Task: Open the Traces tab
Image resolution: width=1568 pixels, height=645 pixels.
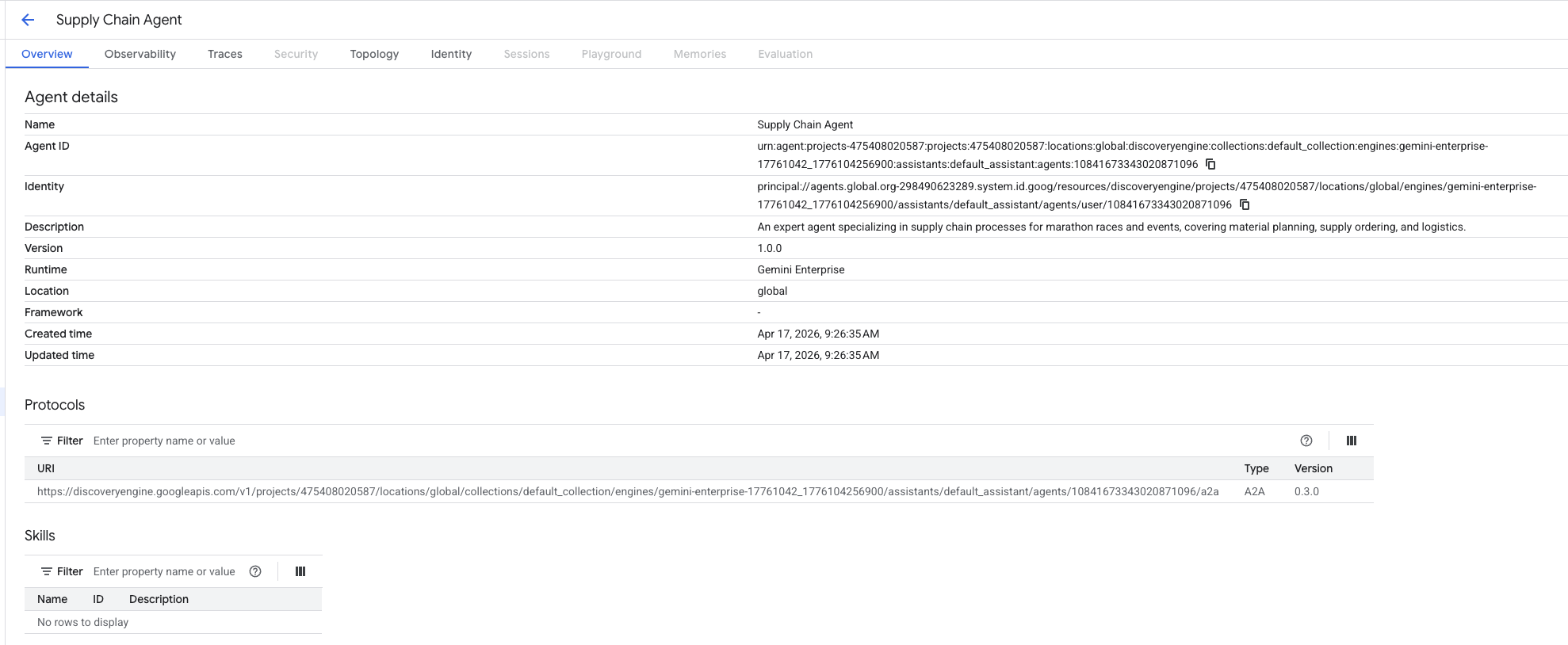Action: coord(225,54)
